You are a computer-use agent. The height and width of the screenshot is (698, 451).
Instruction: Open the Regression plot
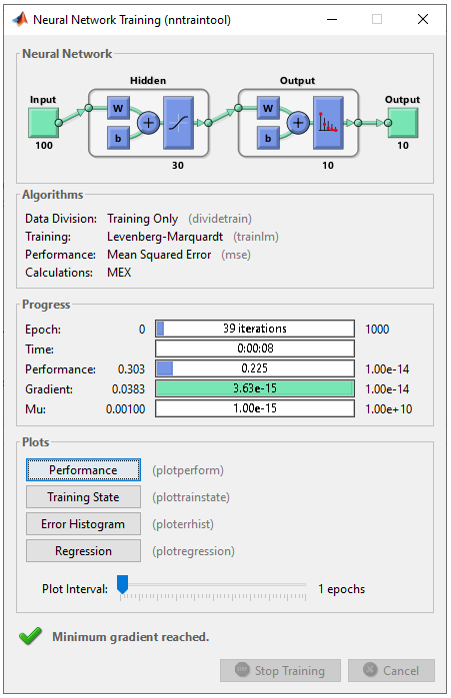coord(83,551)
